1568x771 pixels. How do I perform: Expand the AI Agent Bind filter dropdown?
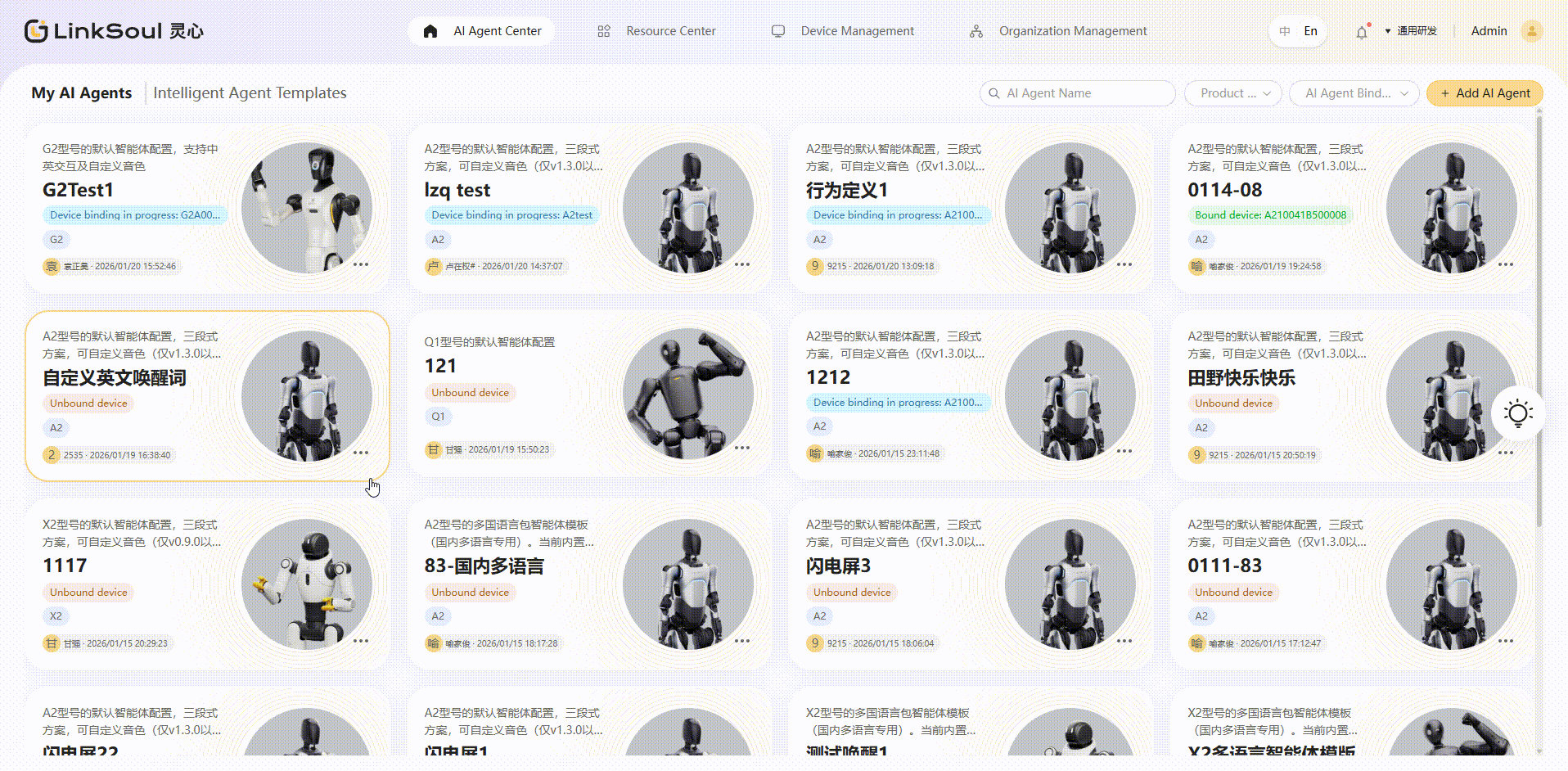click(x=1354, y=93)
